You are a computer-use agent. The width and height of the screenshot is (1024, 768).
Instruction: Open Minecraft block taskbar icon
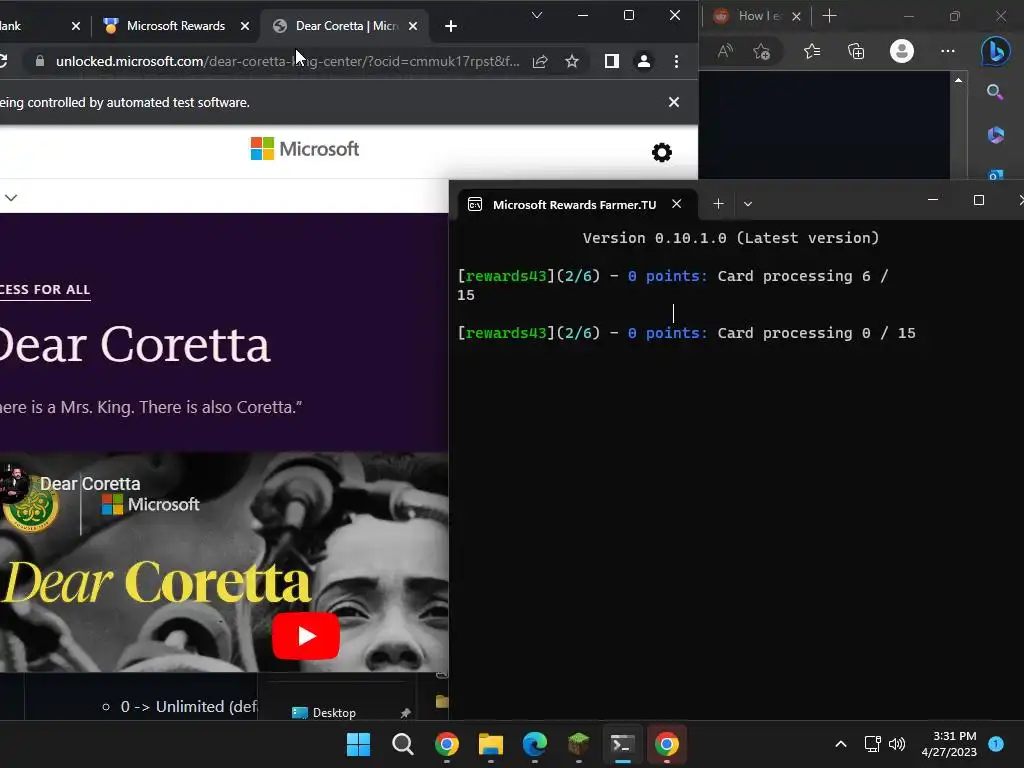pyautogui.click(x=579, y=744)
